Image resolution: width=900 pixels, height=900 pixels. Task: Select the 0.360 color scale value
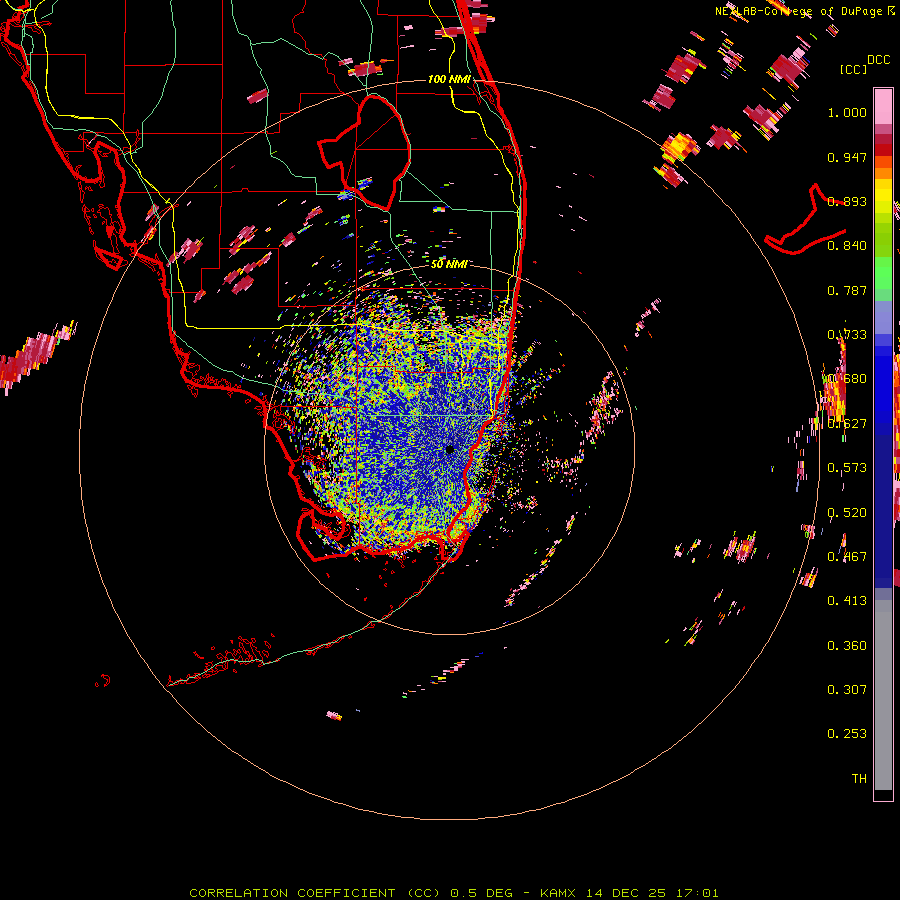847,646
